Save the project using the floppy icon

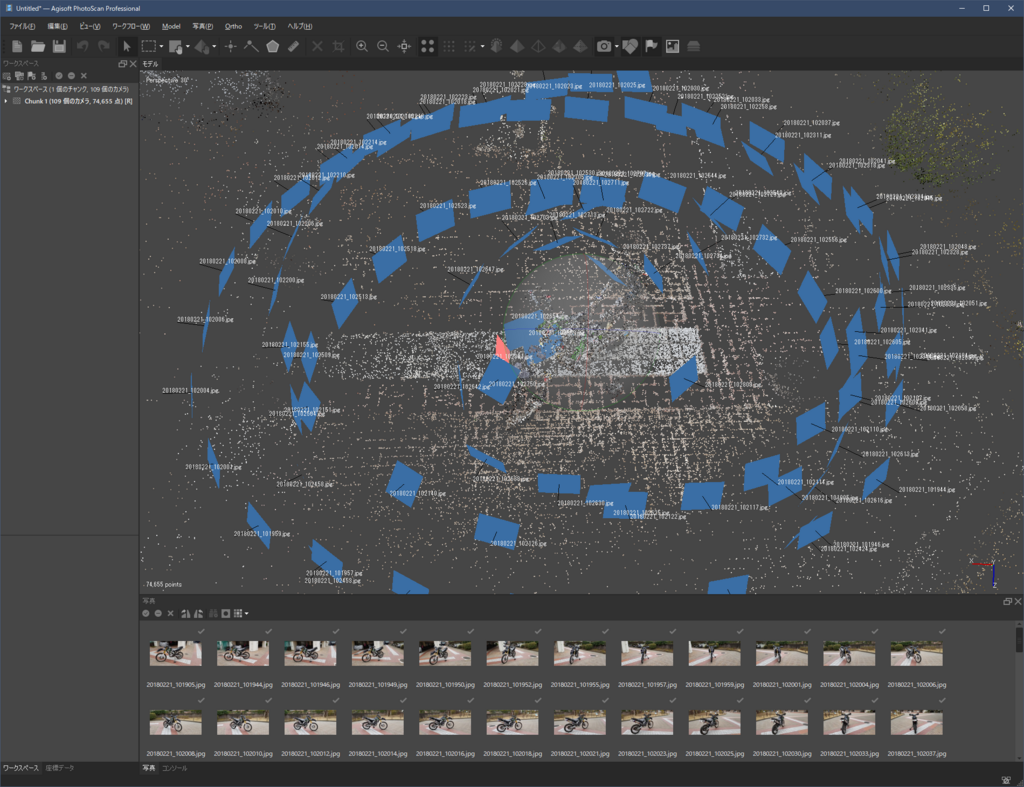coord(59,46)
